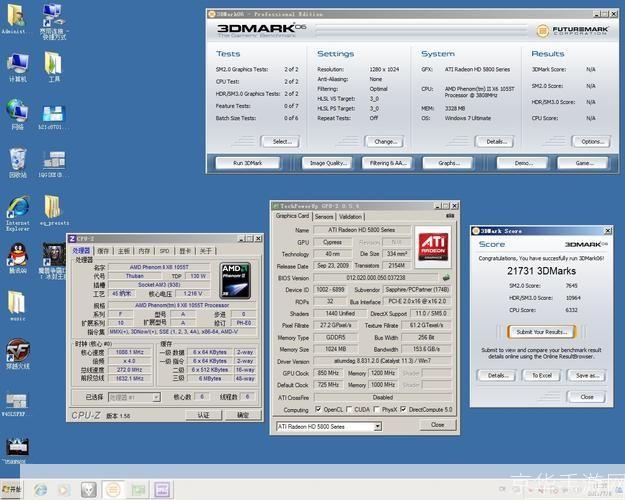Open the Recycle Bin desktop icon
The width and height of the screenshot is (625, 500).
click(18, 162)
